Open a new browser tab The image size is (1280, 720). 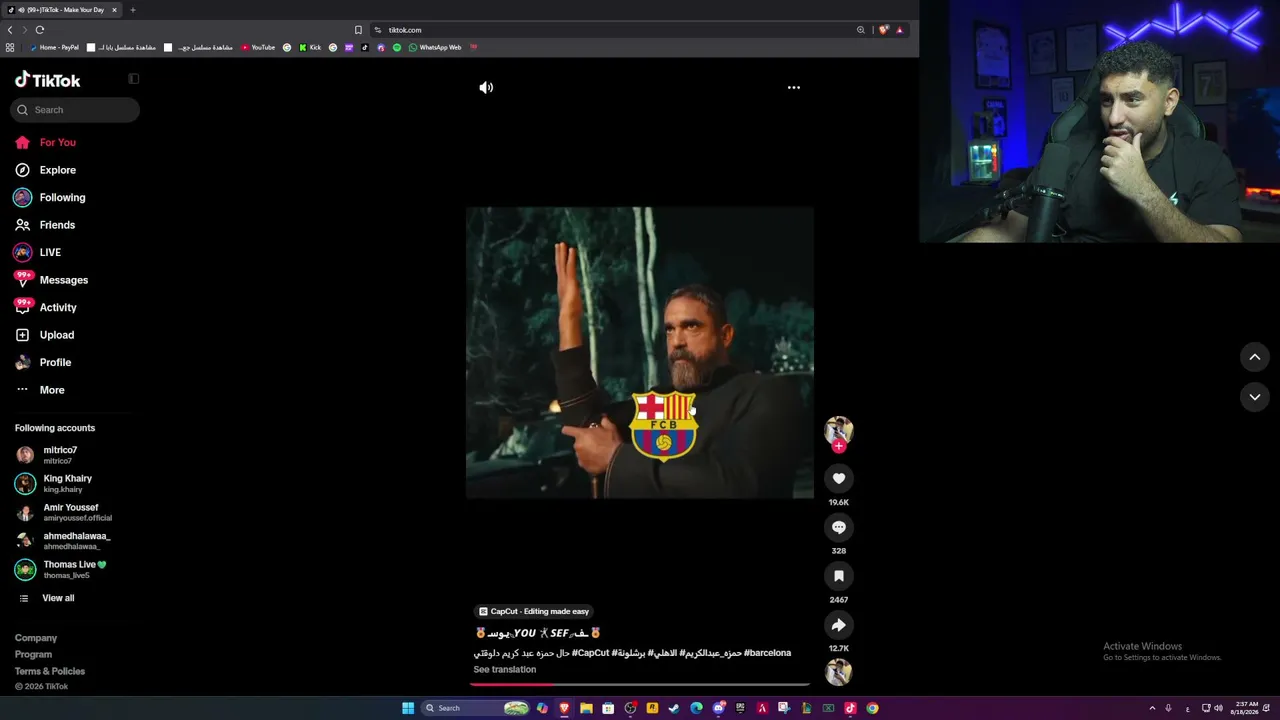[x=132, y=10]
